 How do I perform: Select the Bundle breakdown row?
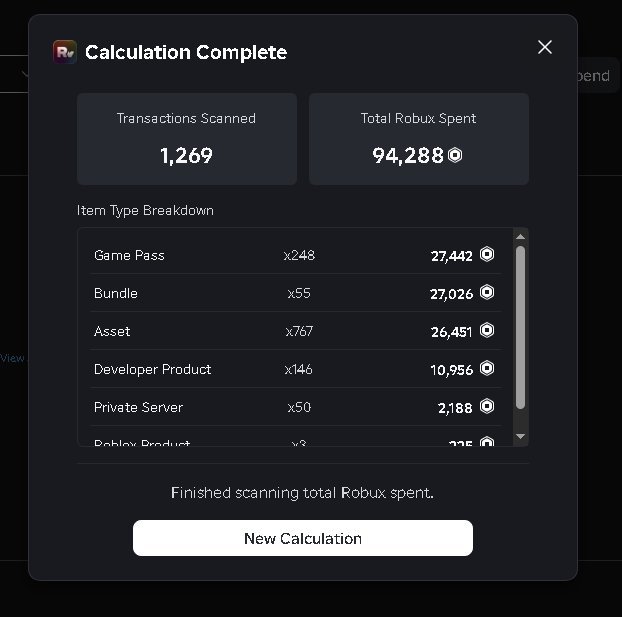[x=296, y=293]
